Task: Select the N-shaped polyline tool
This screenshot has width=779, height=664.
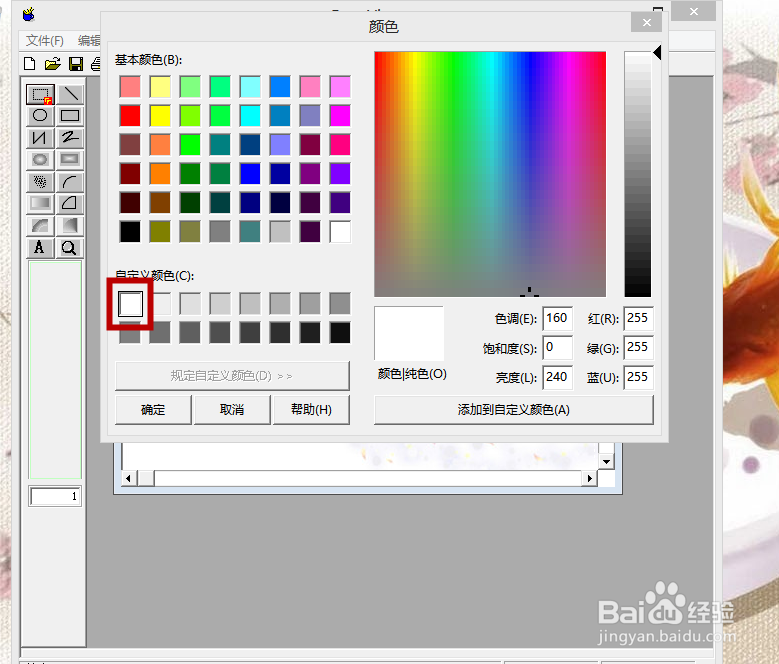Action: click(x=40, y=138)
